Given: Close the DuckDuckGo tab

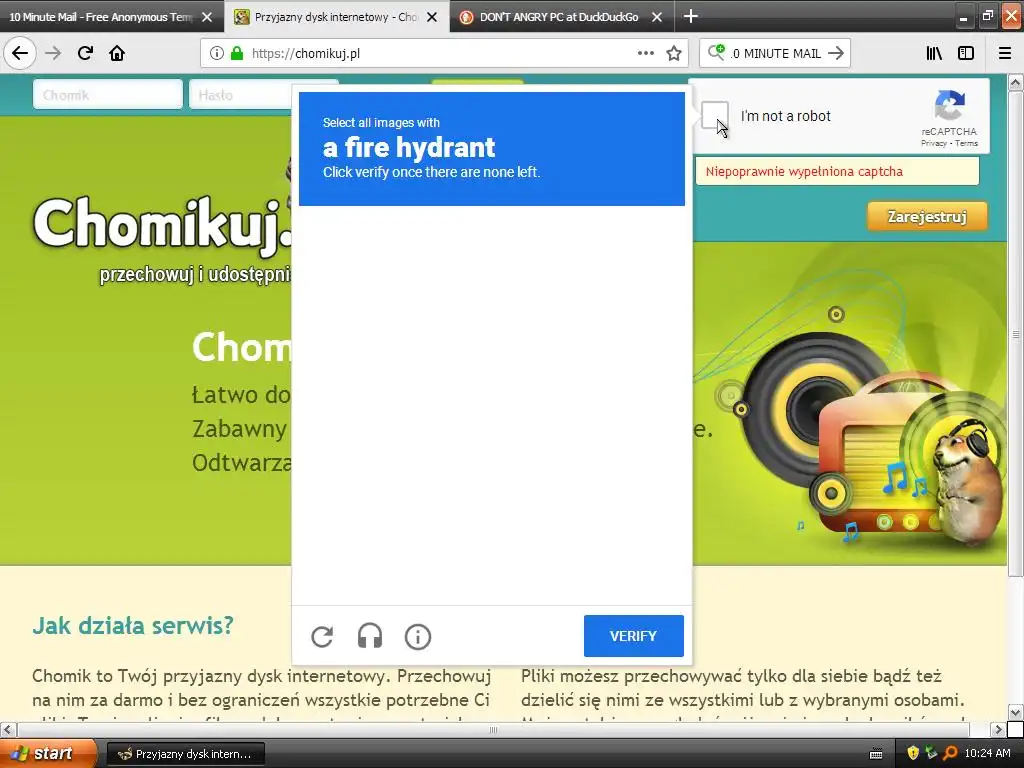Looking at the screenshot, I should tap(657, 17).
